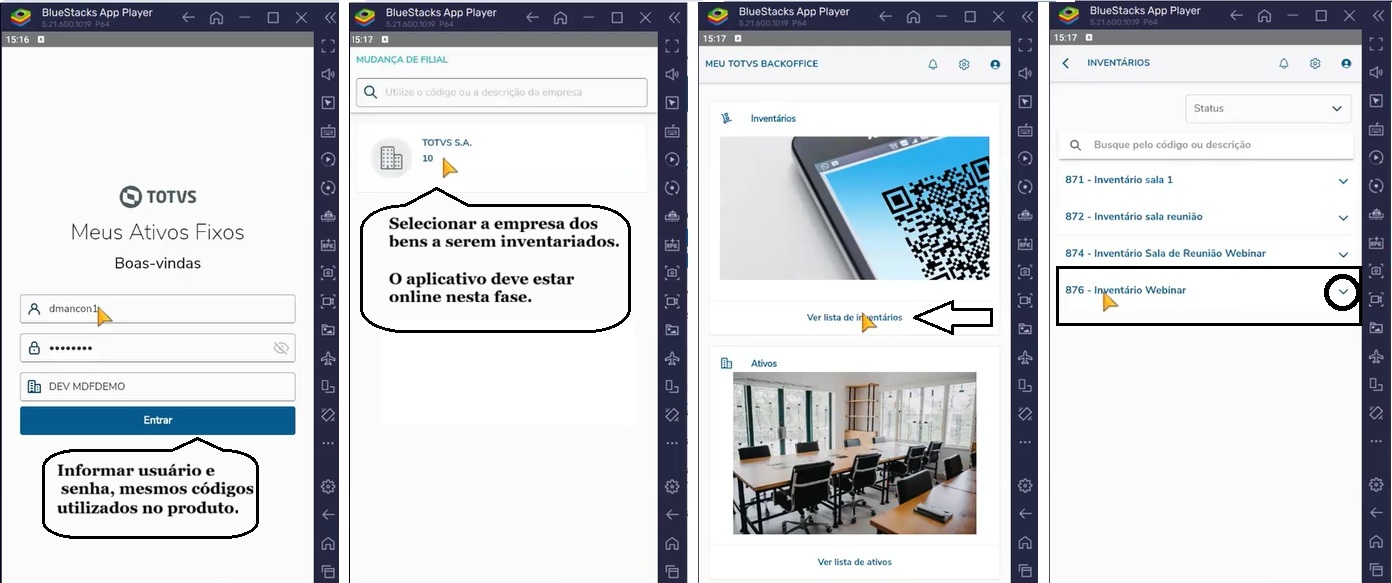Focus the password field on login screen
Image resolution: width=1392 pixels, height=583 pixels.
[x=157, y=348]
